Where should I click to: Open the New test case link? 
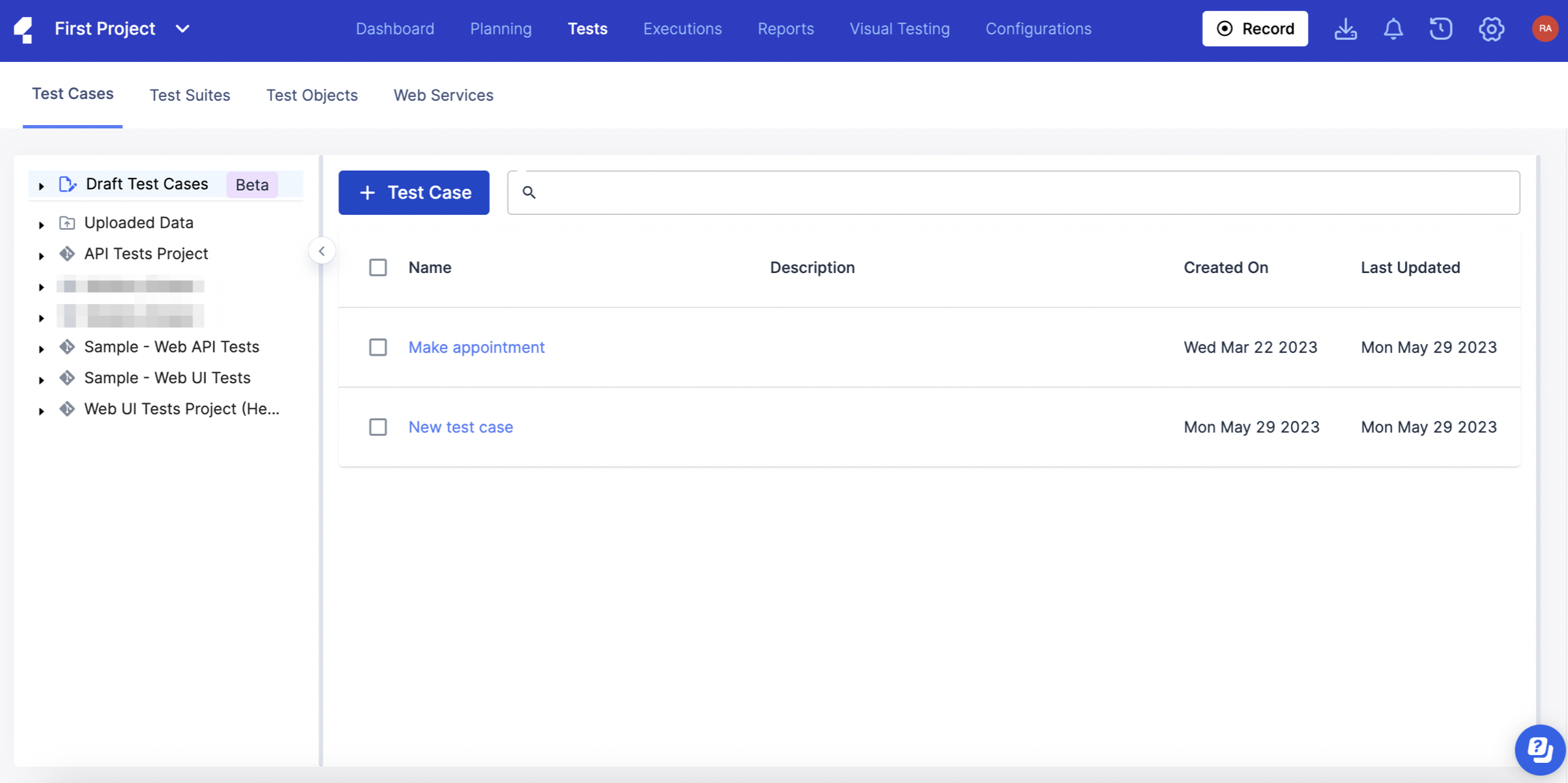(x=461, y=427)
